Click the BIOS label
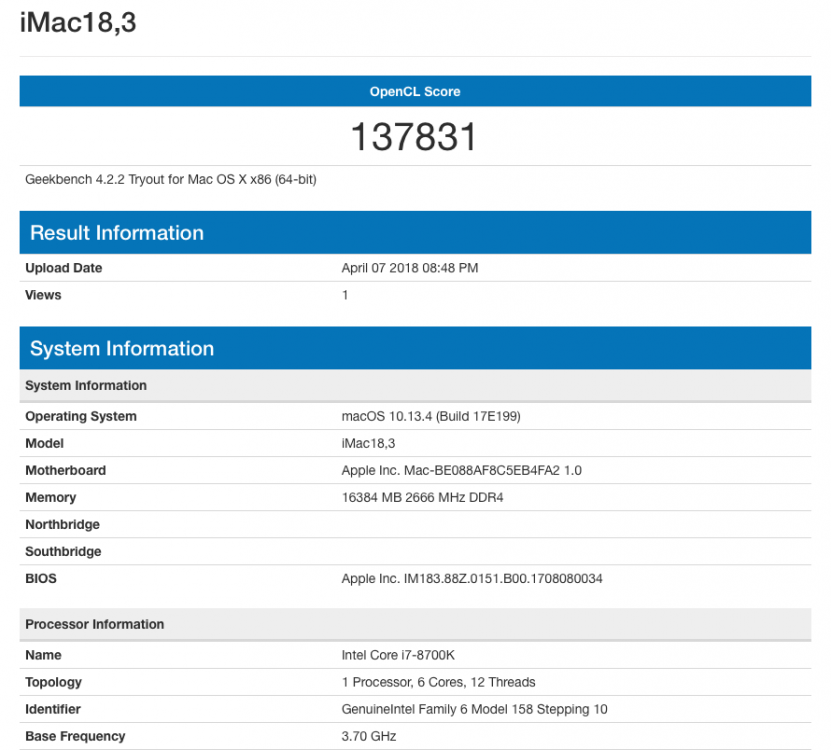The width and height of the screenshot is (831, 750). pos(40,578)
